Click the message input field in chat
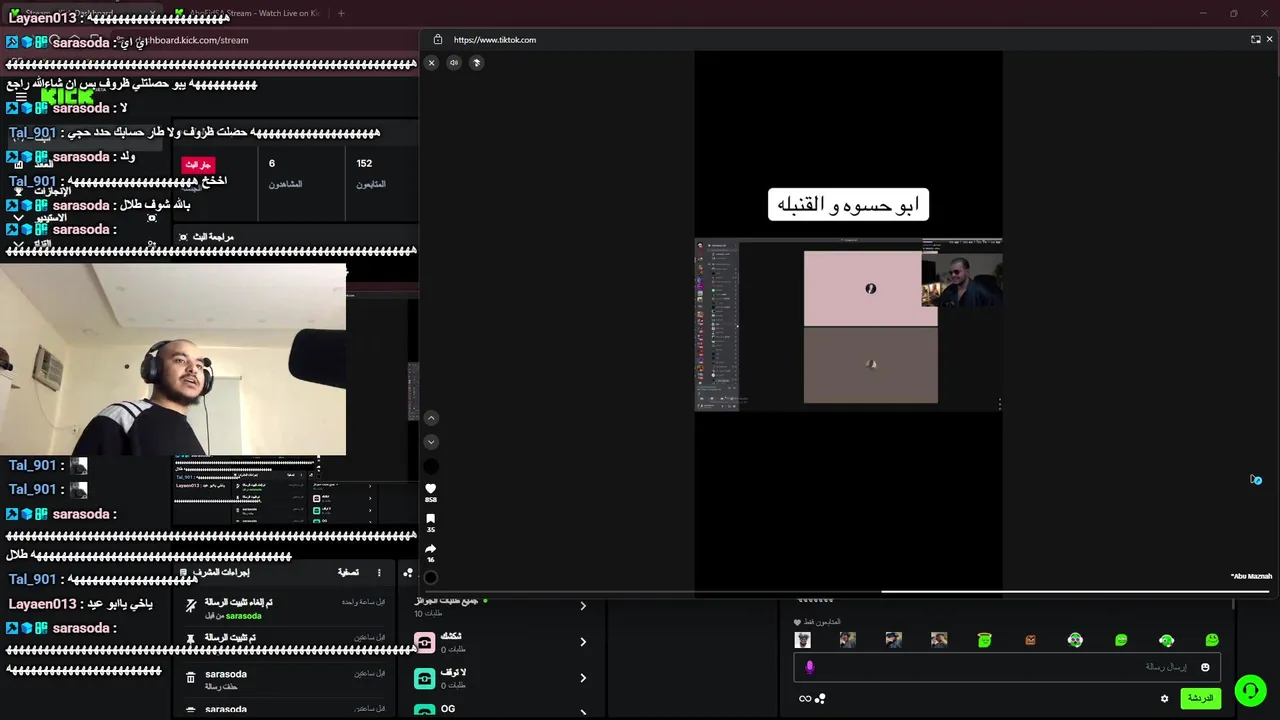Screen dimensions: 1280x720 point(1005,667)
